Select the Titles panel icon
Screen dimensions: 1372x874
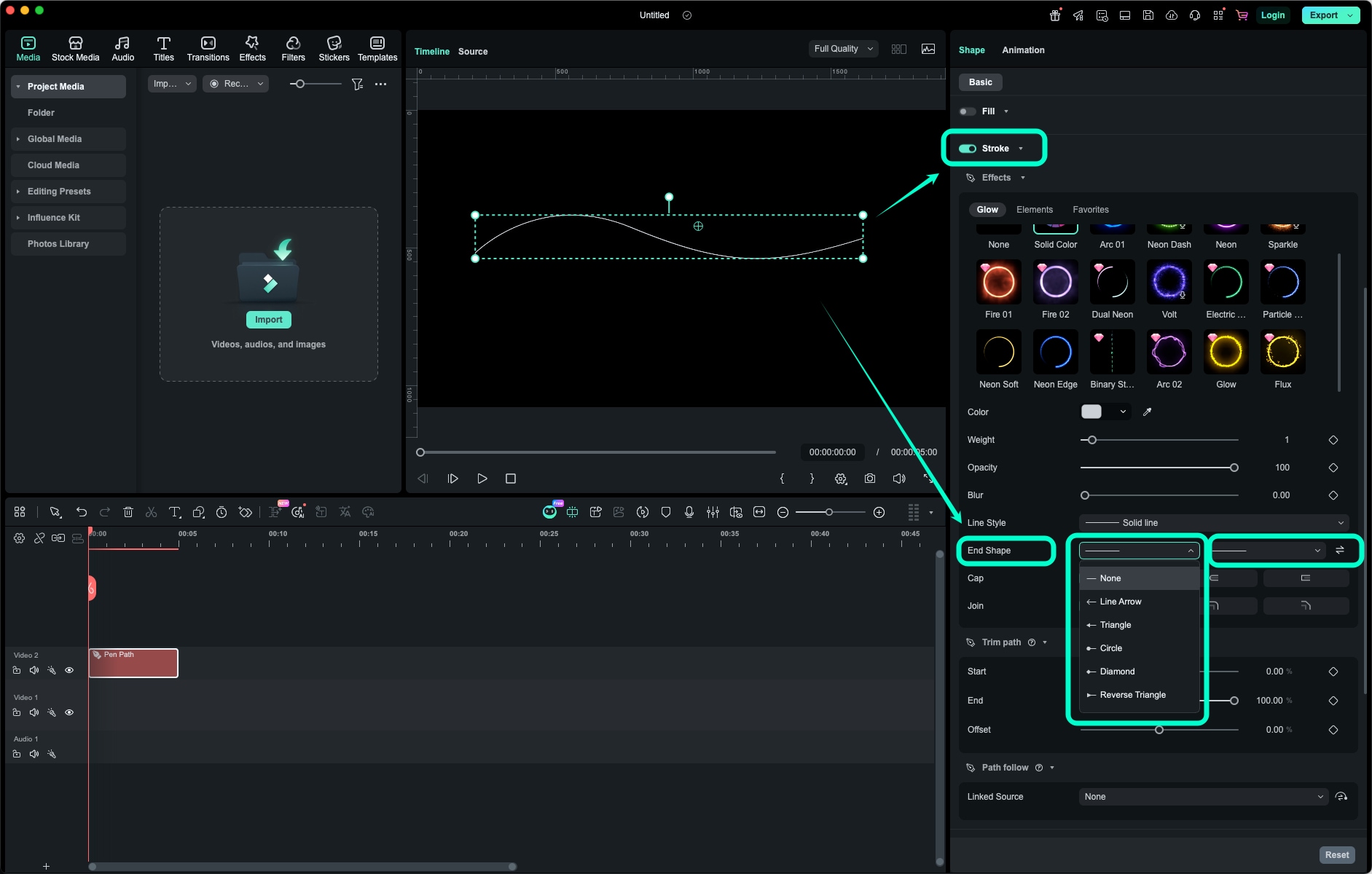(x=163, y=48)
